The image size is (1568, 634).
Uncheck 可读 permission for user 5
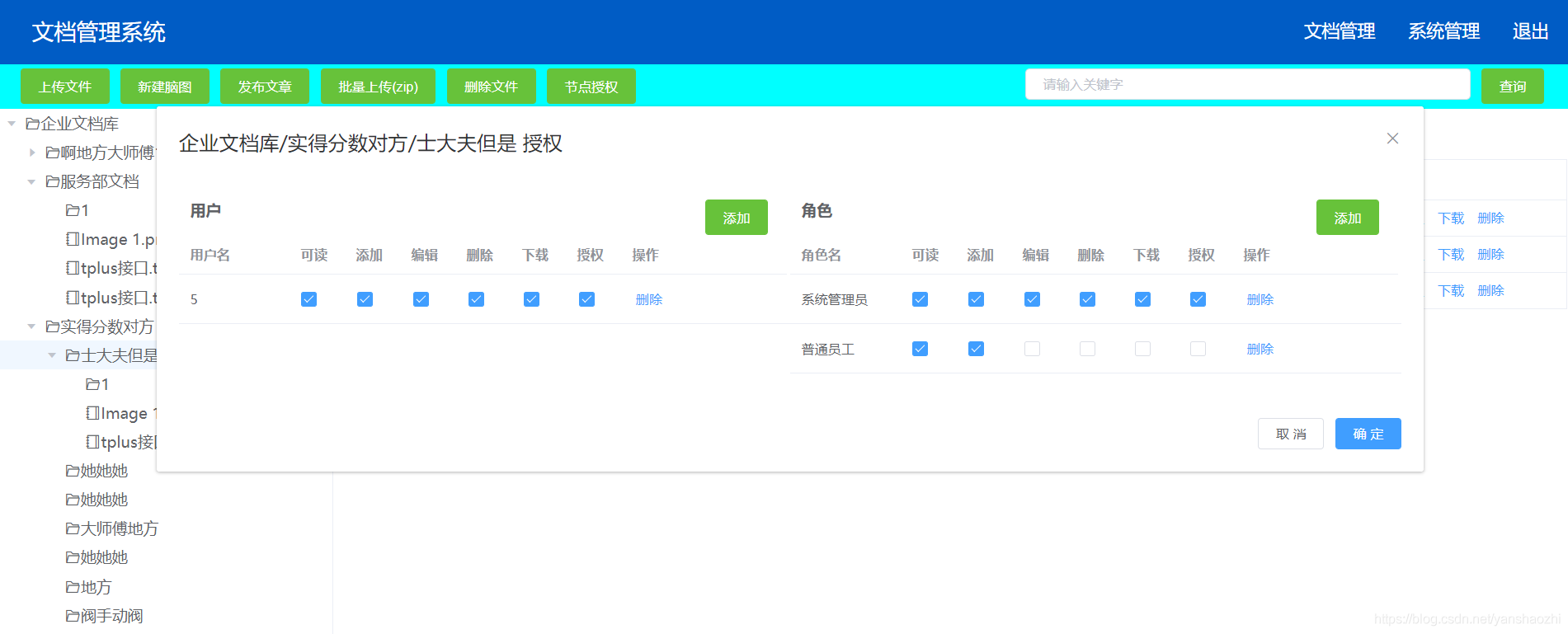point(309,299)
